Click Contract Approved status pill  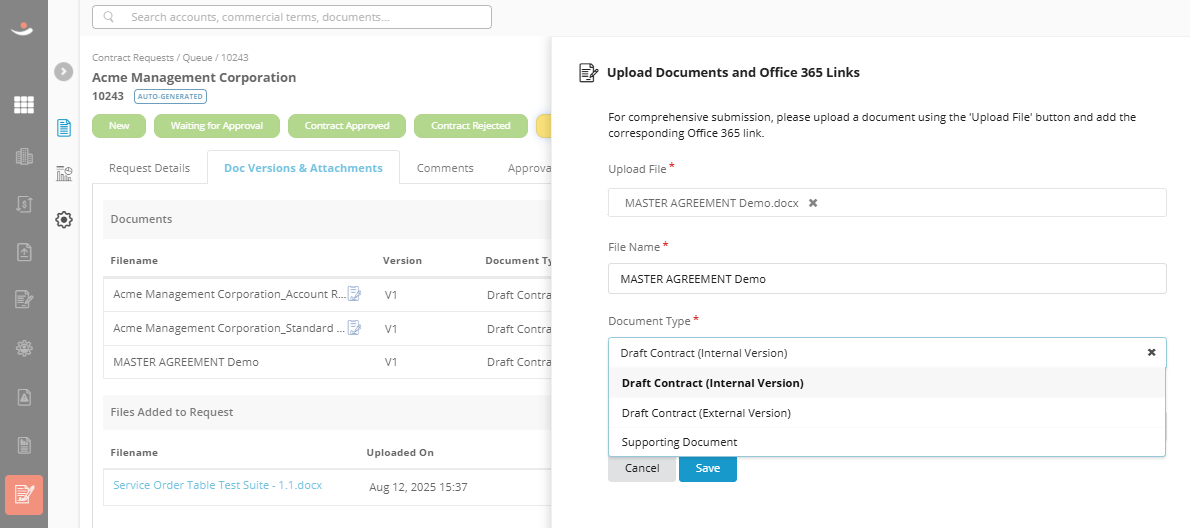[347, 126]
